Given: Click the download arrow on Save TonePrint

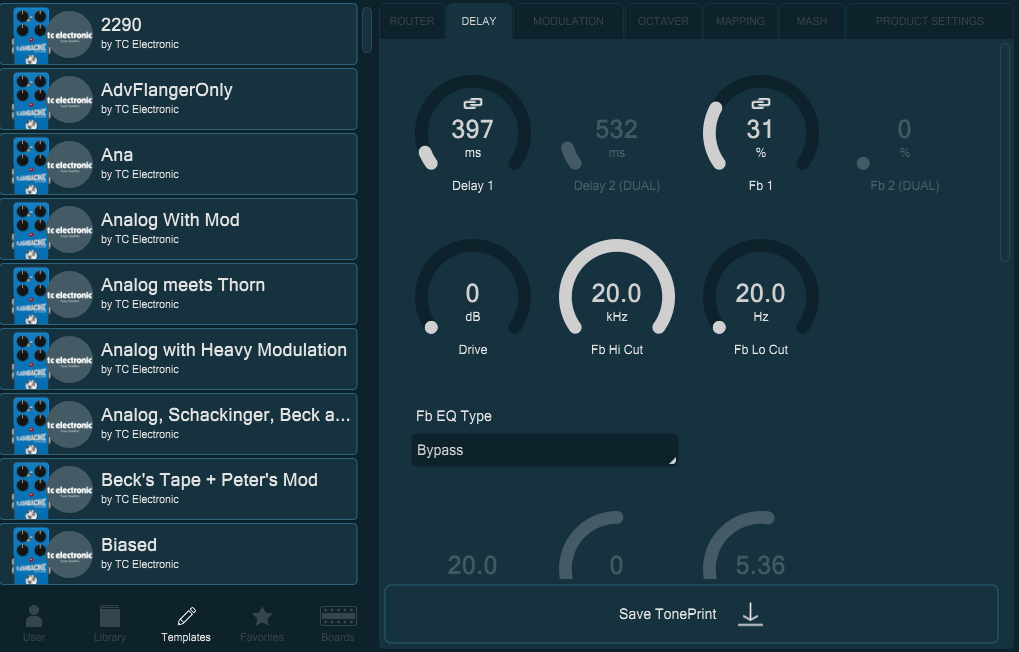Looking at the screenshot, I should pos(751,614).
